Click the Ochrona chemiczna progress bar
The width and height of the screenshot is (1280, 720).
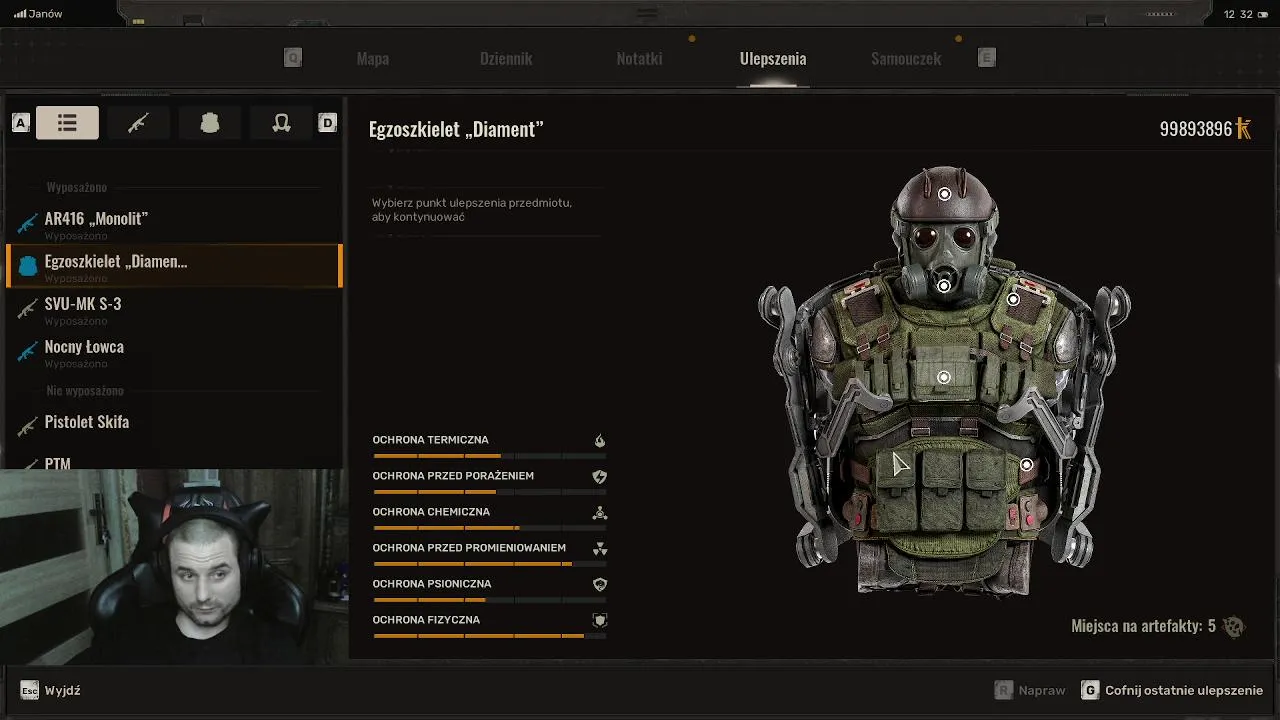[x=489, y=528]
